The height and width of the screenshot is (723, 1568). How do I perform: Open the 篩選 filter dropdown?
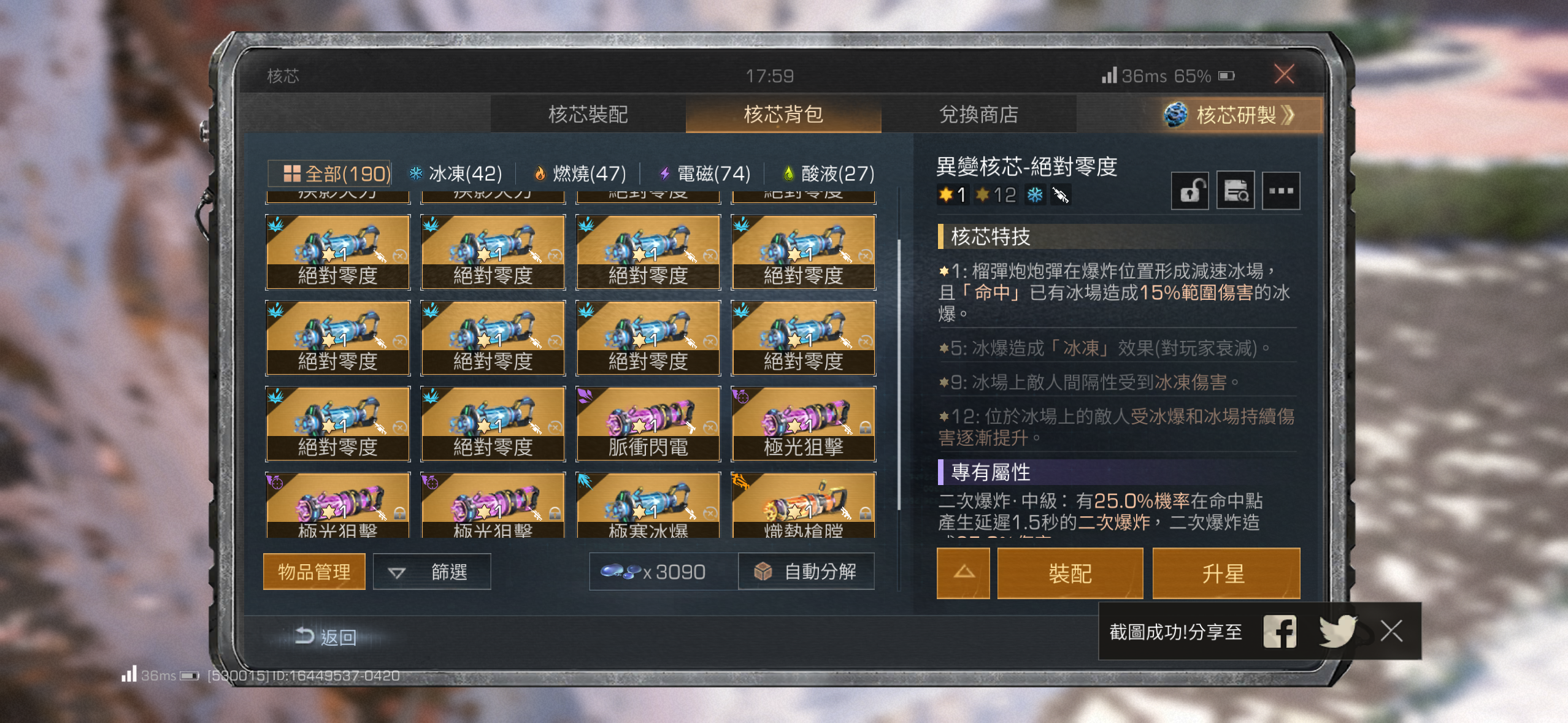click(x=432, y=572)
